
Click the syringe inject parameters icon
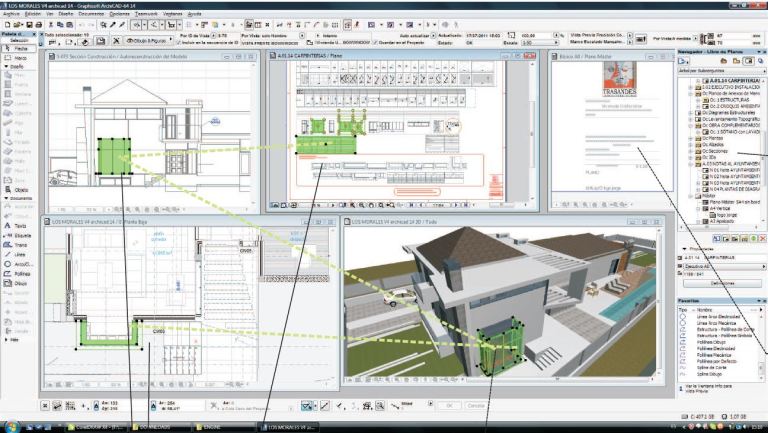pos(122,24)
